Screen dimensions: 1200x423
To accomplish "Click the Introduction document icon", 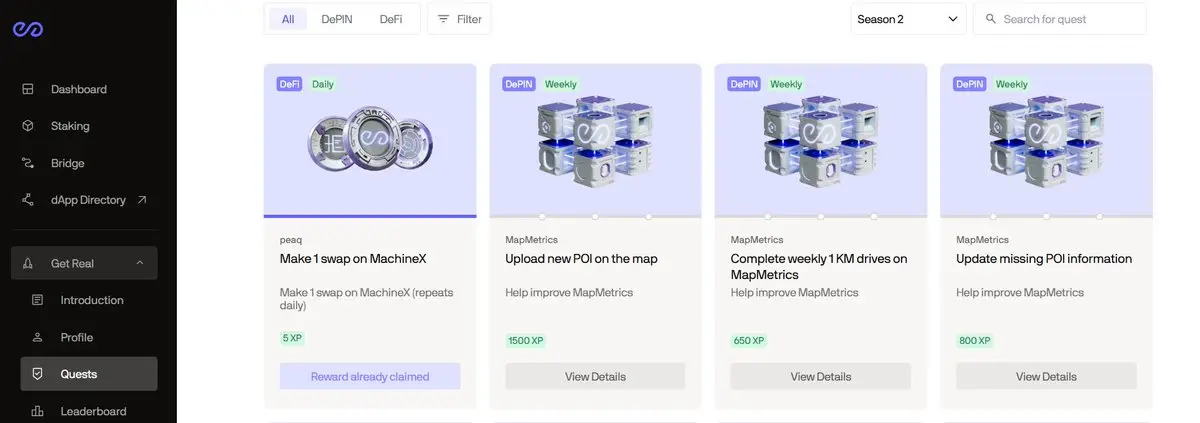I will click(38, 300).
